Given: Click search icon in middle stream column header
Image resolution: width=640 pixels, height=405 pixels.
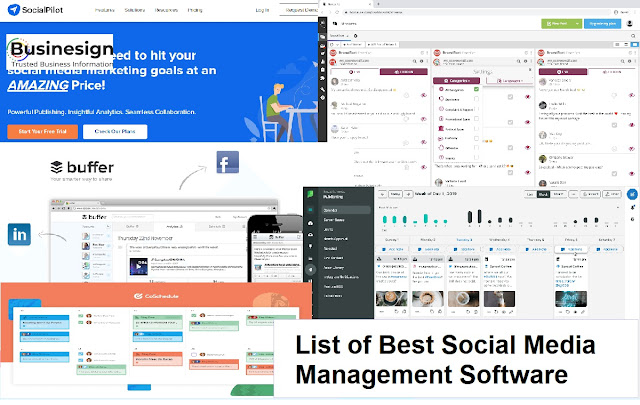Looking at the screenshot, I should click(x=519, y=61).
